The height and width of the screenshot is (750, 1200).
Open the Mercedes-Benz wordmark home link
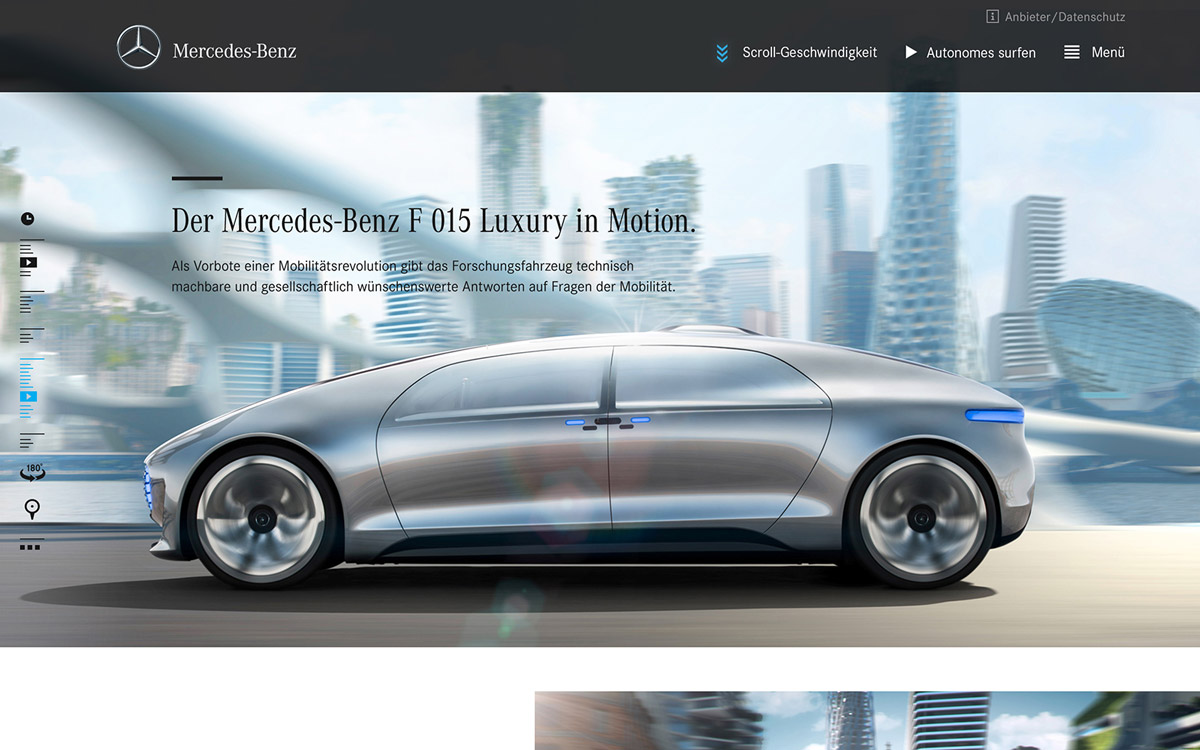point(234,51)
